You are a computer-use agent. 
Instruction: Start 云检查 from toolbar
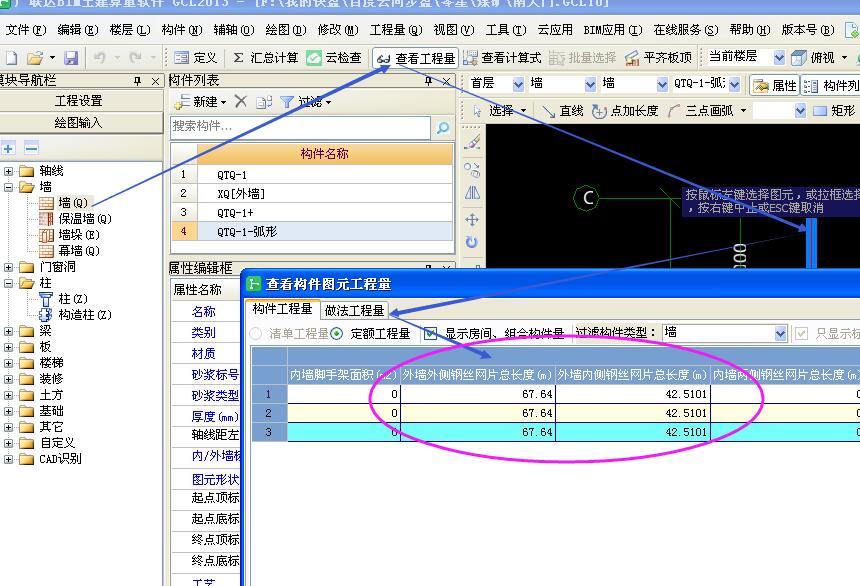(x=333, y=58)
